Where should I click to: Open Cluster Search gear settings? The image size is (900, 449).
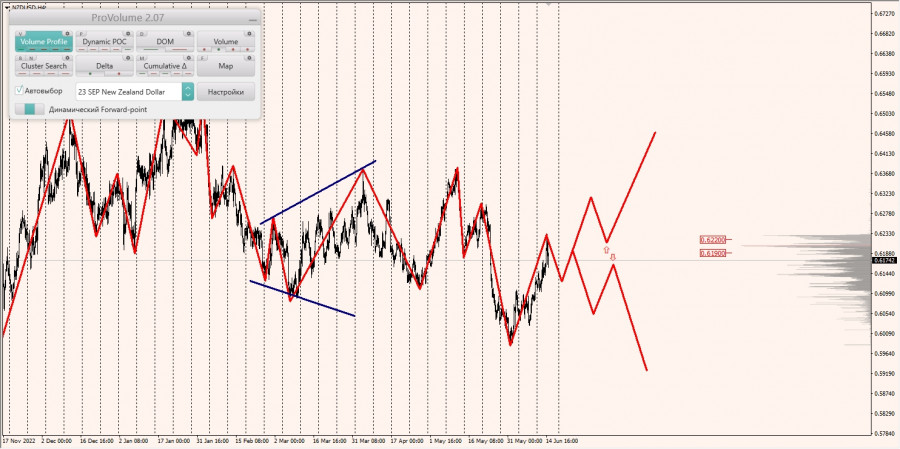click(x=67, y=58)
